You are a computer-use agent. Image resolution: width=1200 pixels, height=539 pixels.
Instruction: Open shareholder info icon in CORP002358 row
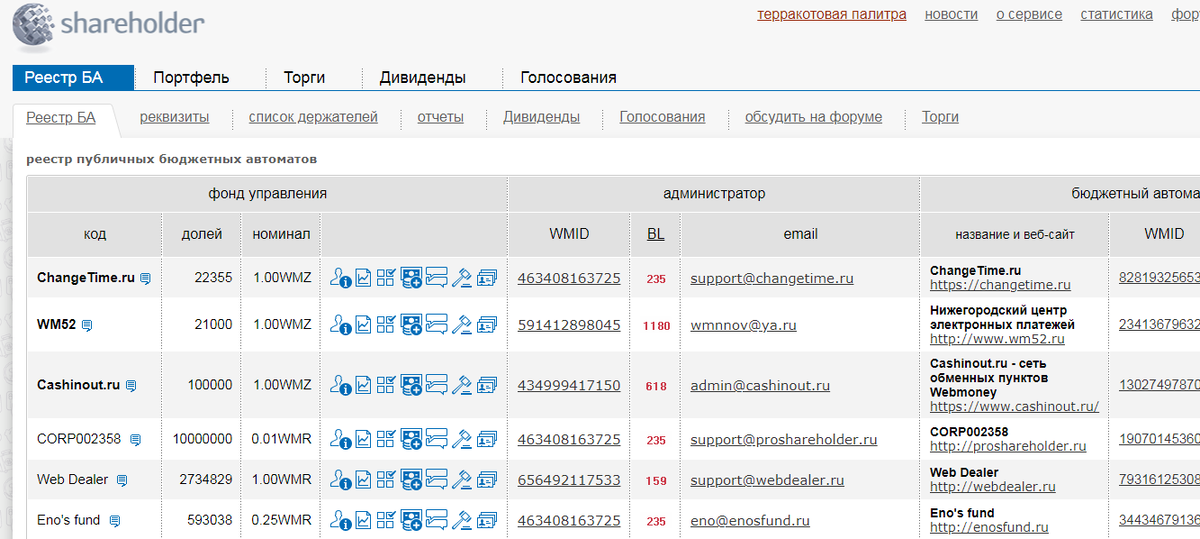pyautogui.click(x=340, y=439)
